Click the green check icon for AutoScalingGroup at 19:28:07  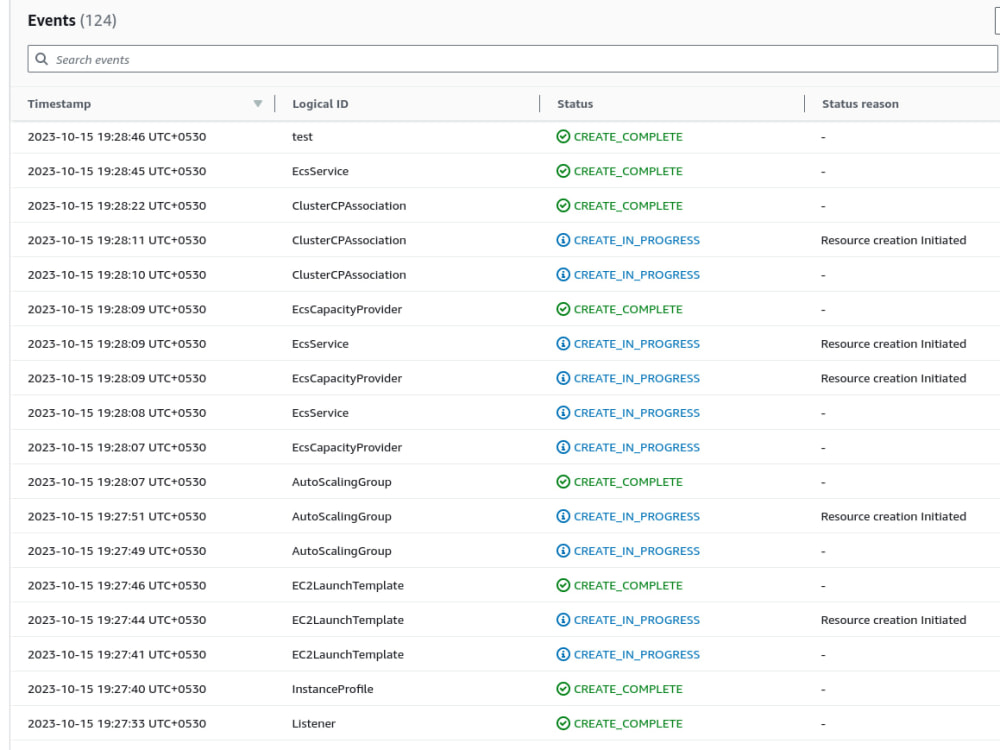[563, 482]
